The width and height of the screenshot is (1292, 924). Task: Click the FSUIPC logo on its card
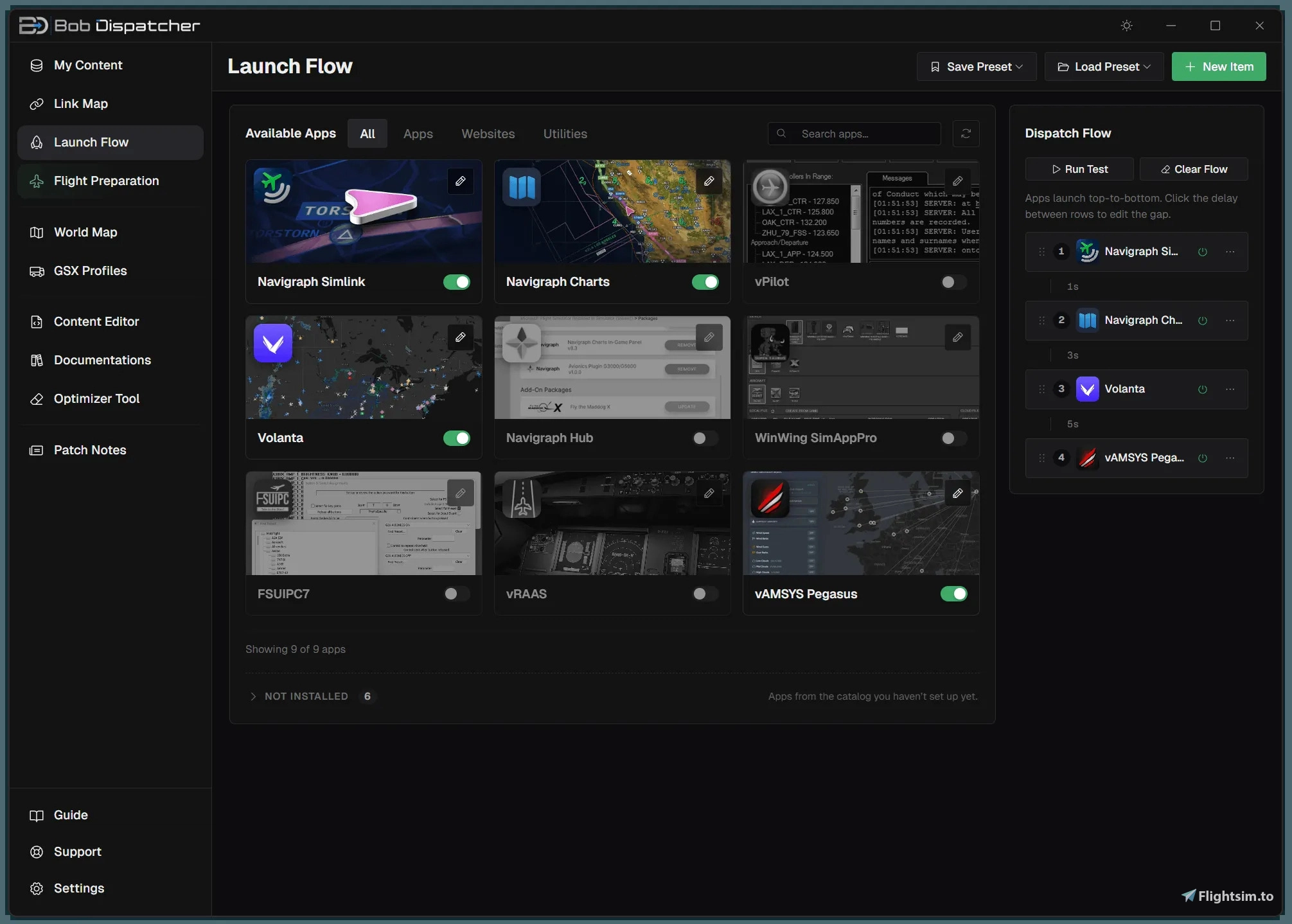pyautogui.click(x=273, y=499)
